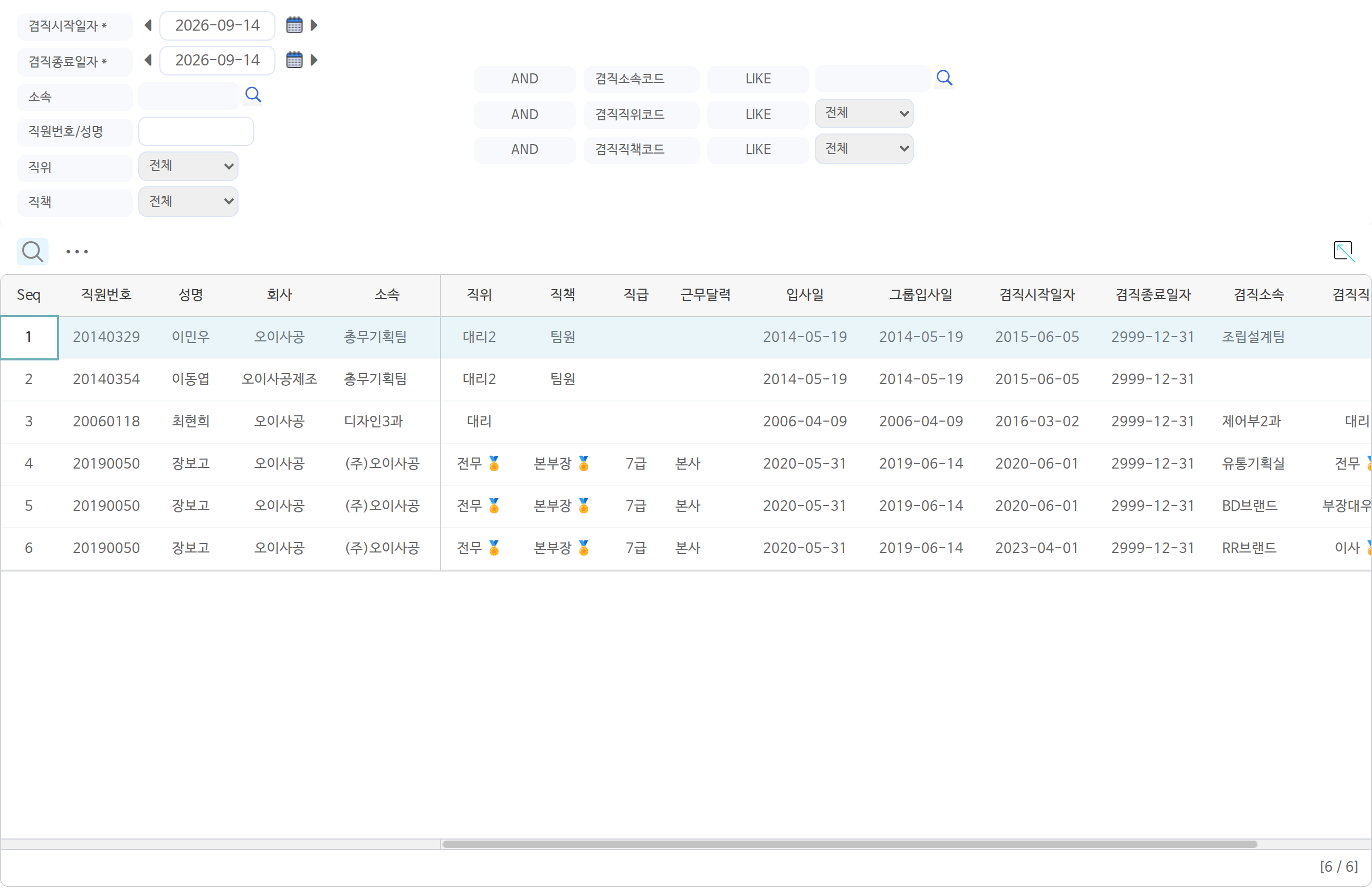1372x896 pixels.
Task: Sort by the 겸직시작일자 column header
Action: (1037, 294)
